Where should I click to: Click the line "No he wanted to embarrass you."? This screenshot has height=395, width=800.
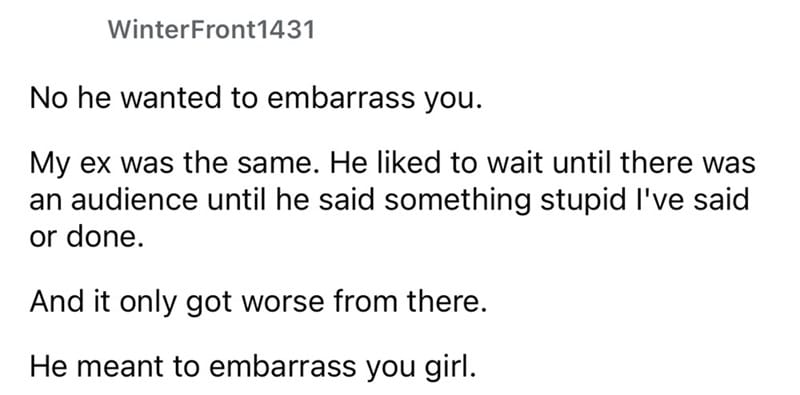pos(256,98)
